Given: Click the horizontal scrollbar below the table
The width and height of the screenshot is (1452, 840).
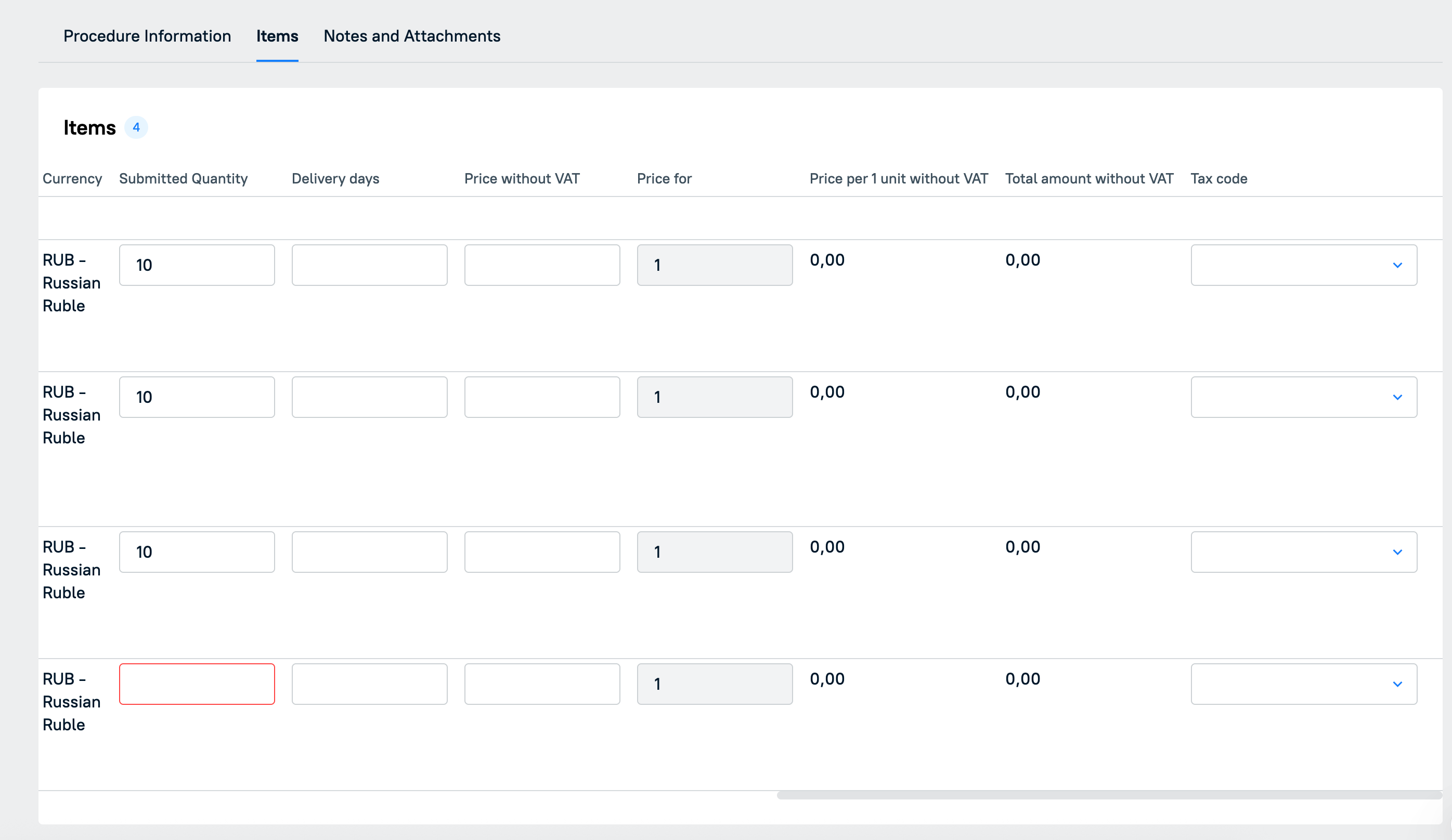Looking at the screenshot, I should 1109,795.
